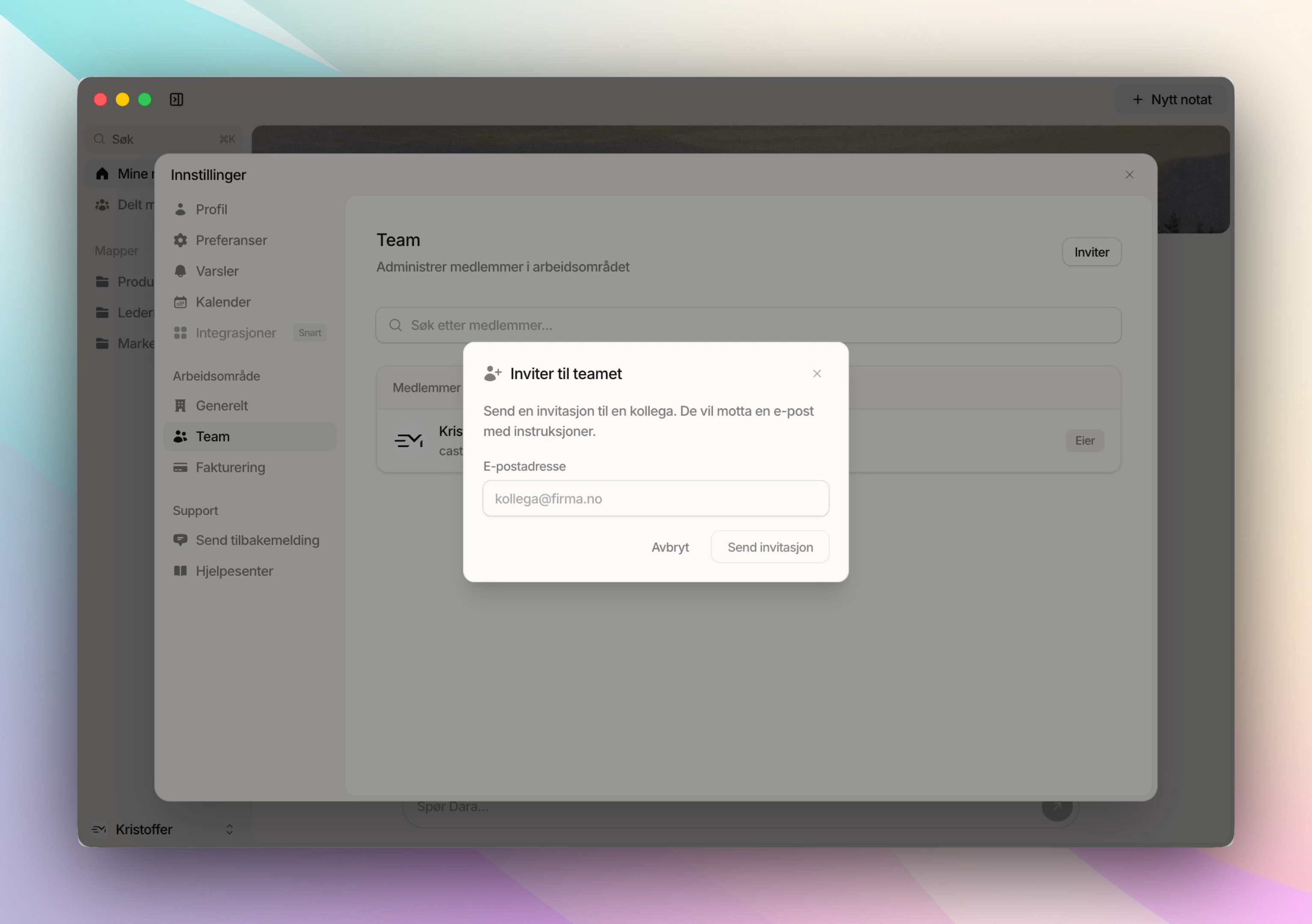Open Profil settings
This screenshot has width=1312, height=924.
click(x=211, y=210)
